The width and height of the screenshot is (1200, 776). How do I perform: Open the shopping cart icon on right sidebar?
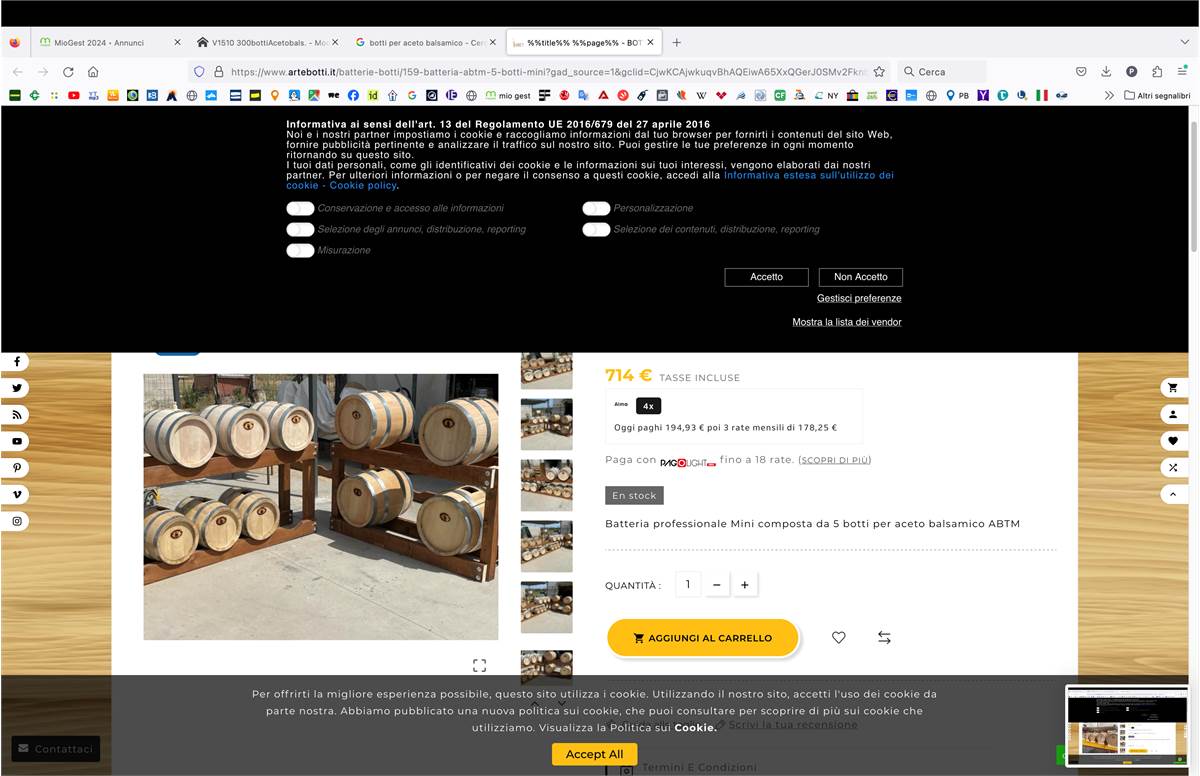(1173, 387)
